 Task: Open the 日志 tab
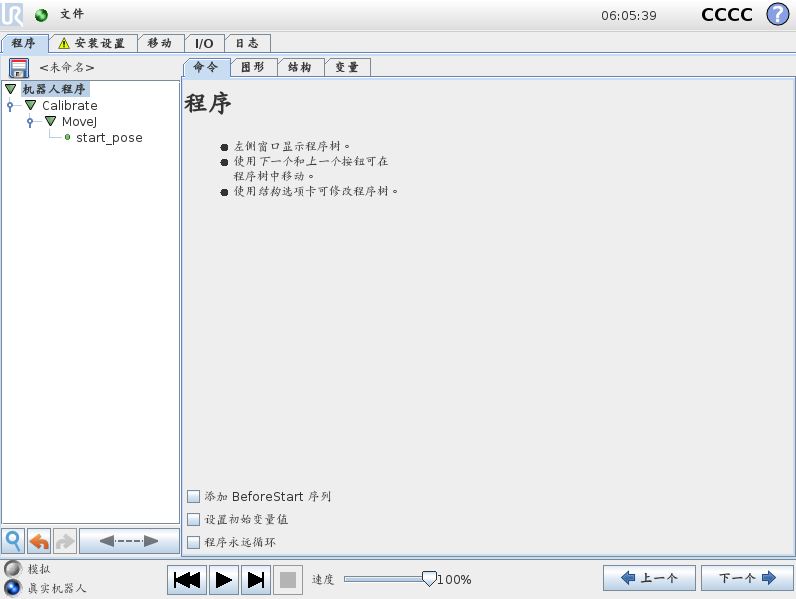click(x=247, y=44)
